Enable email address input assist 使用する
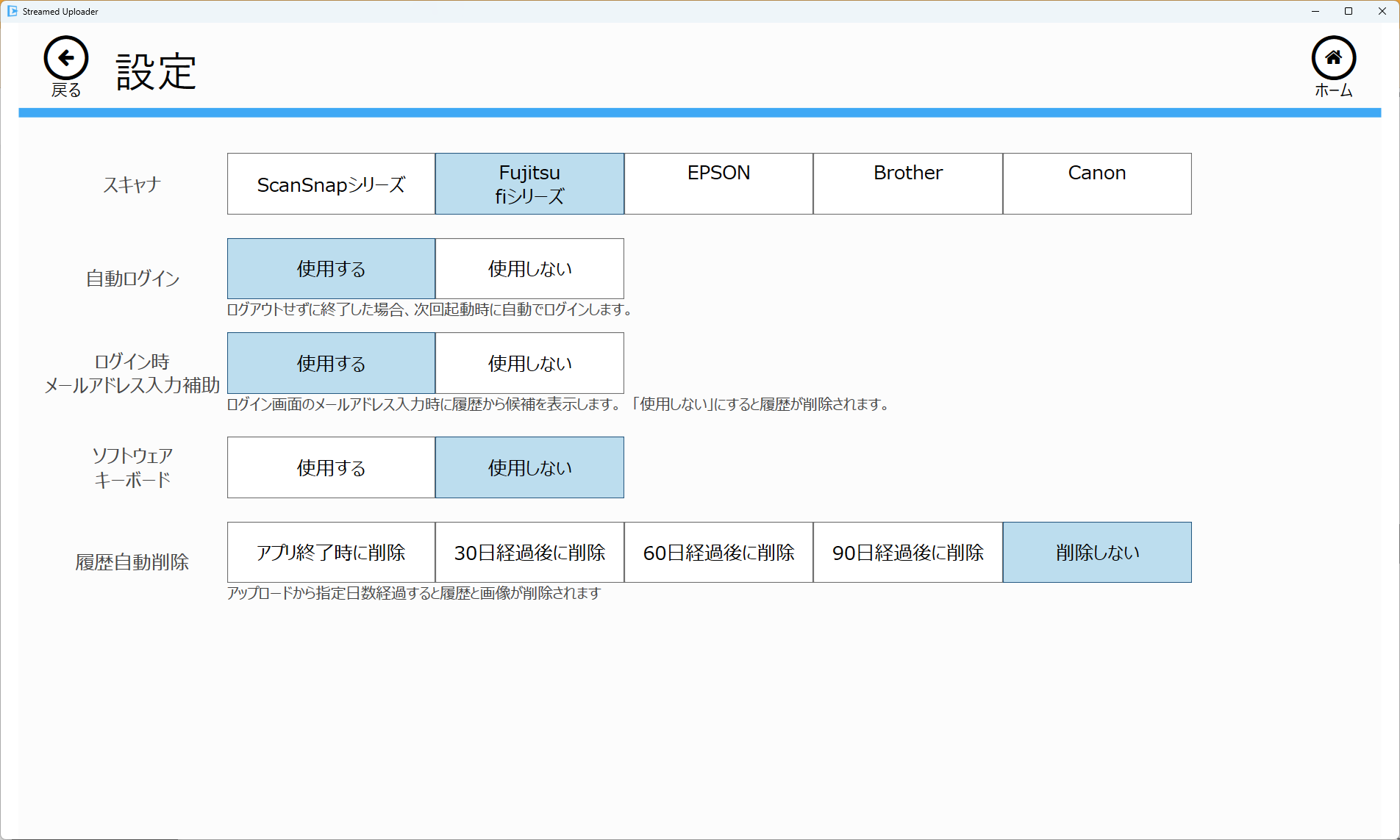 point(331,363)
